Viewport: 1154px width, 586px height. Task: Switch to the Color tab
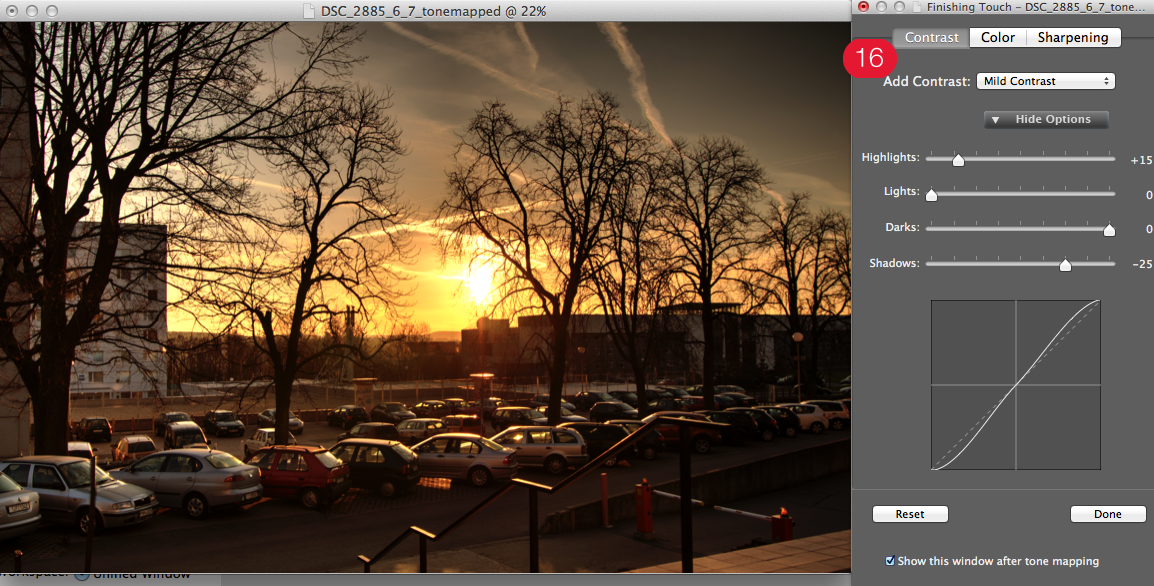point(997,37)
